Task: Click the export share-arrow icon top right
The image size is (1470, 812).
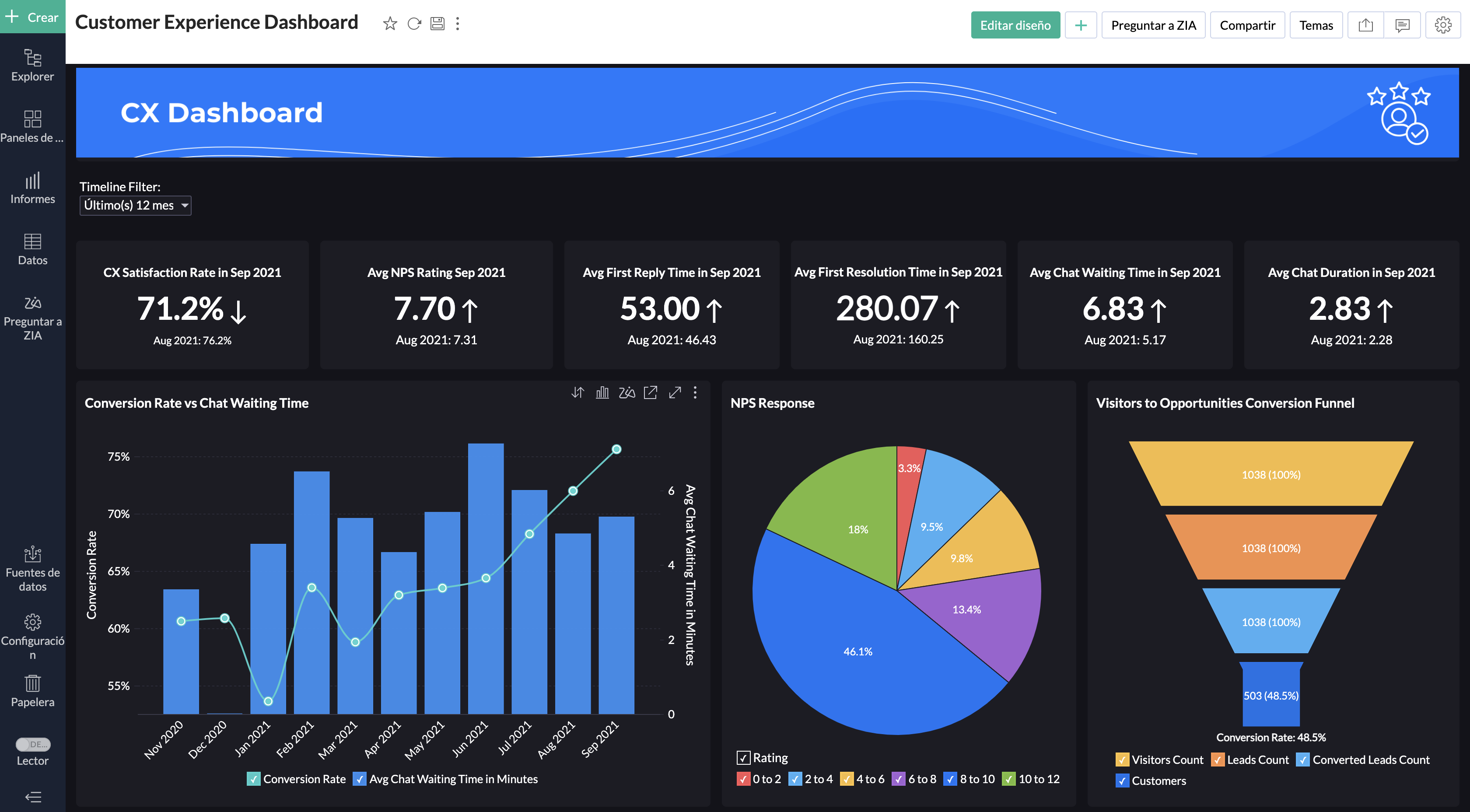Action: (1365, 25)
